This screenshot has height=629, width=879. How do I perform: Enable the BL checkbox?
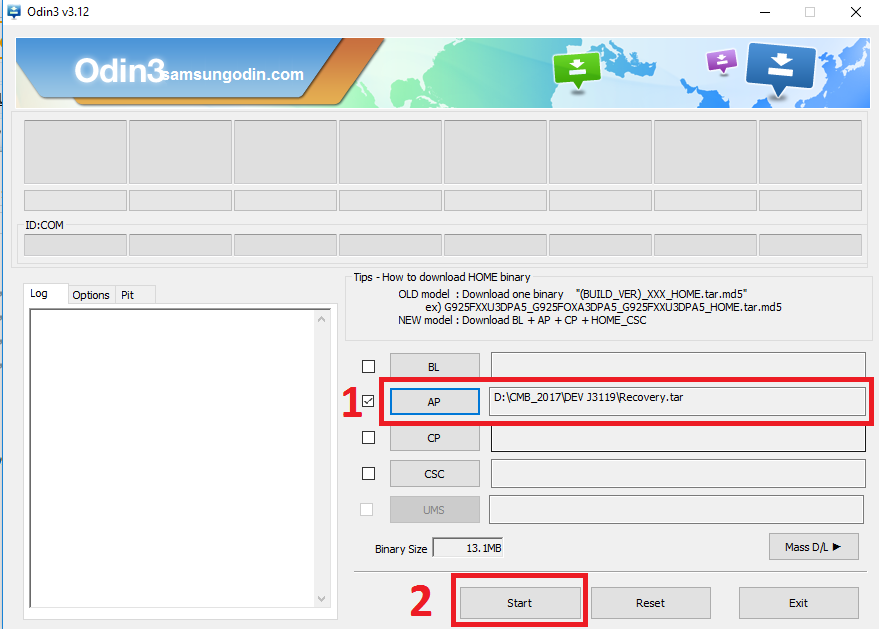tap(368, 366)
